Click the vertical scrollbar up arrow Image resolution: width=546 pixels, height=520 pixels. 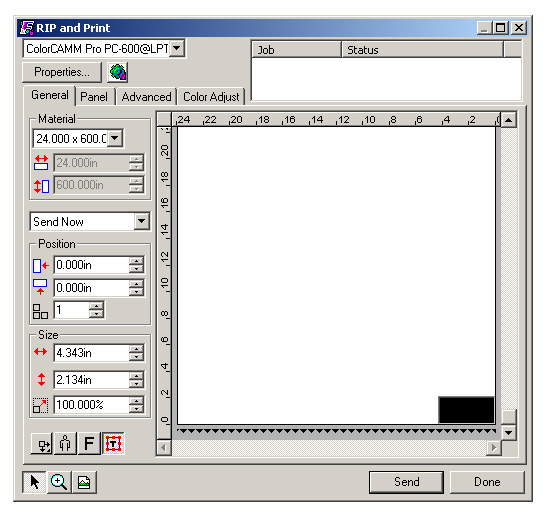click(x=509, y=120)
